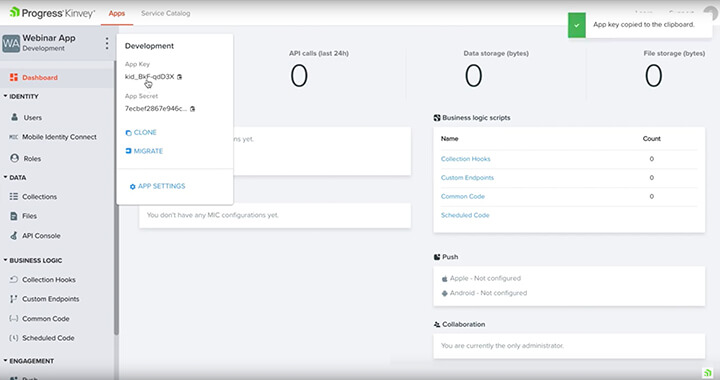Click the MIGRATE environment link
The image size is (720, 380).
tap(144, 151)
